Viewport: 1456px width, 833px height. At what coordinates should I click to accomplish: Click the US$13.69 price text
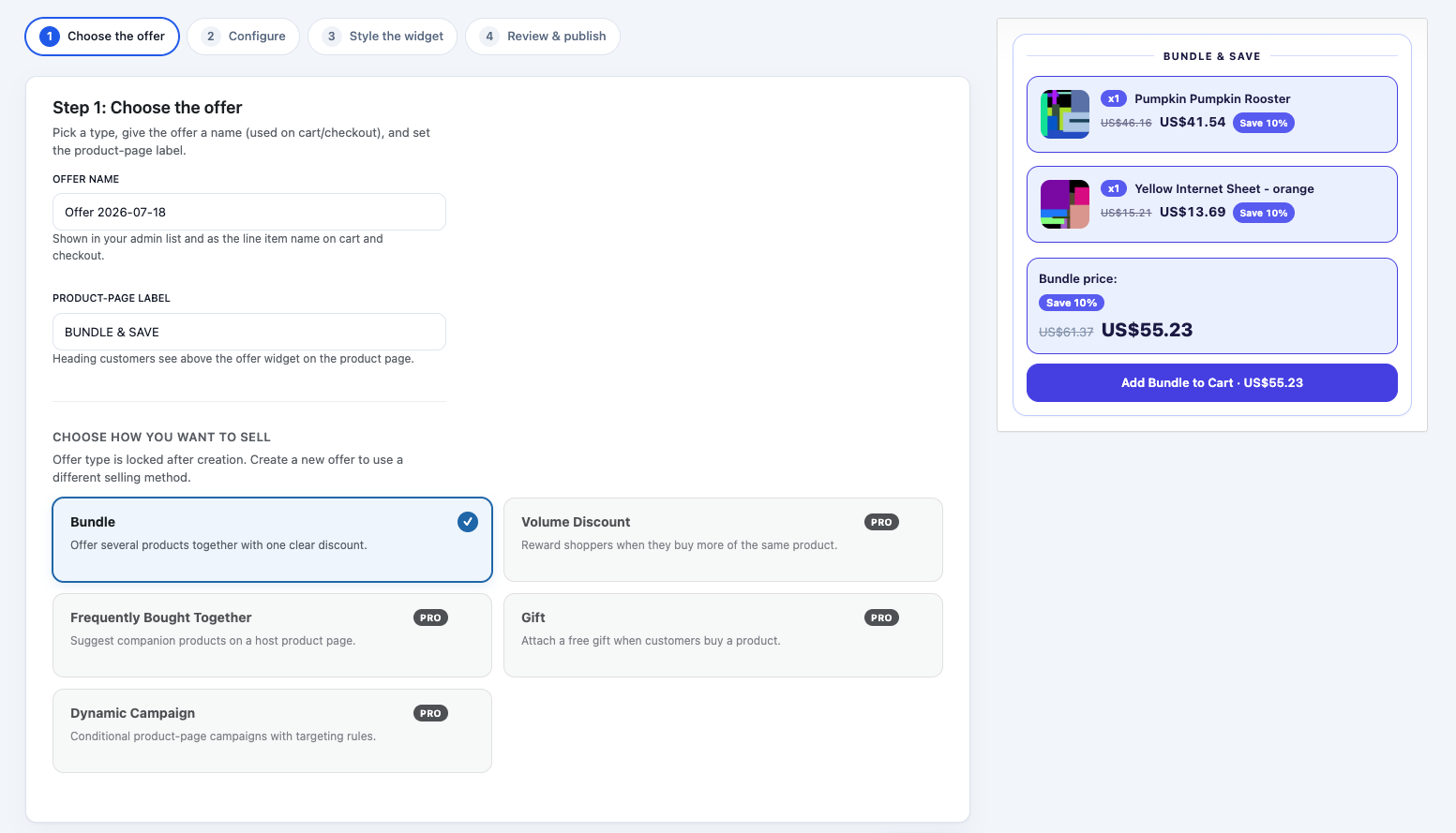tap(1193, 212)
